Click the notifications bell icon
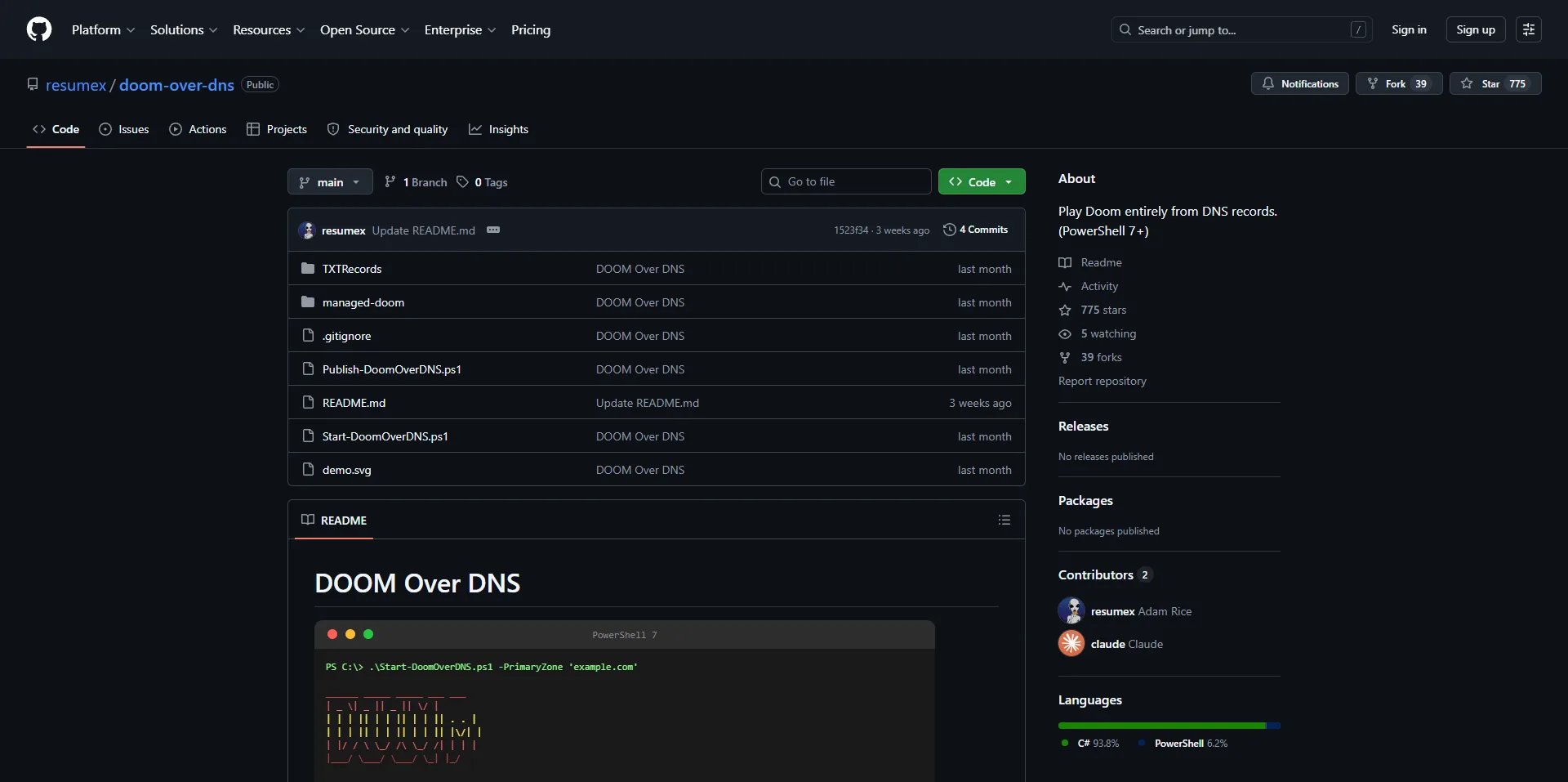1568x782 pixels. [1267, 83]
